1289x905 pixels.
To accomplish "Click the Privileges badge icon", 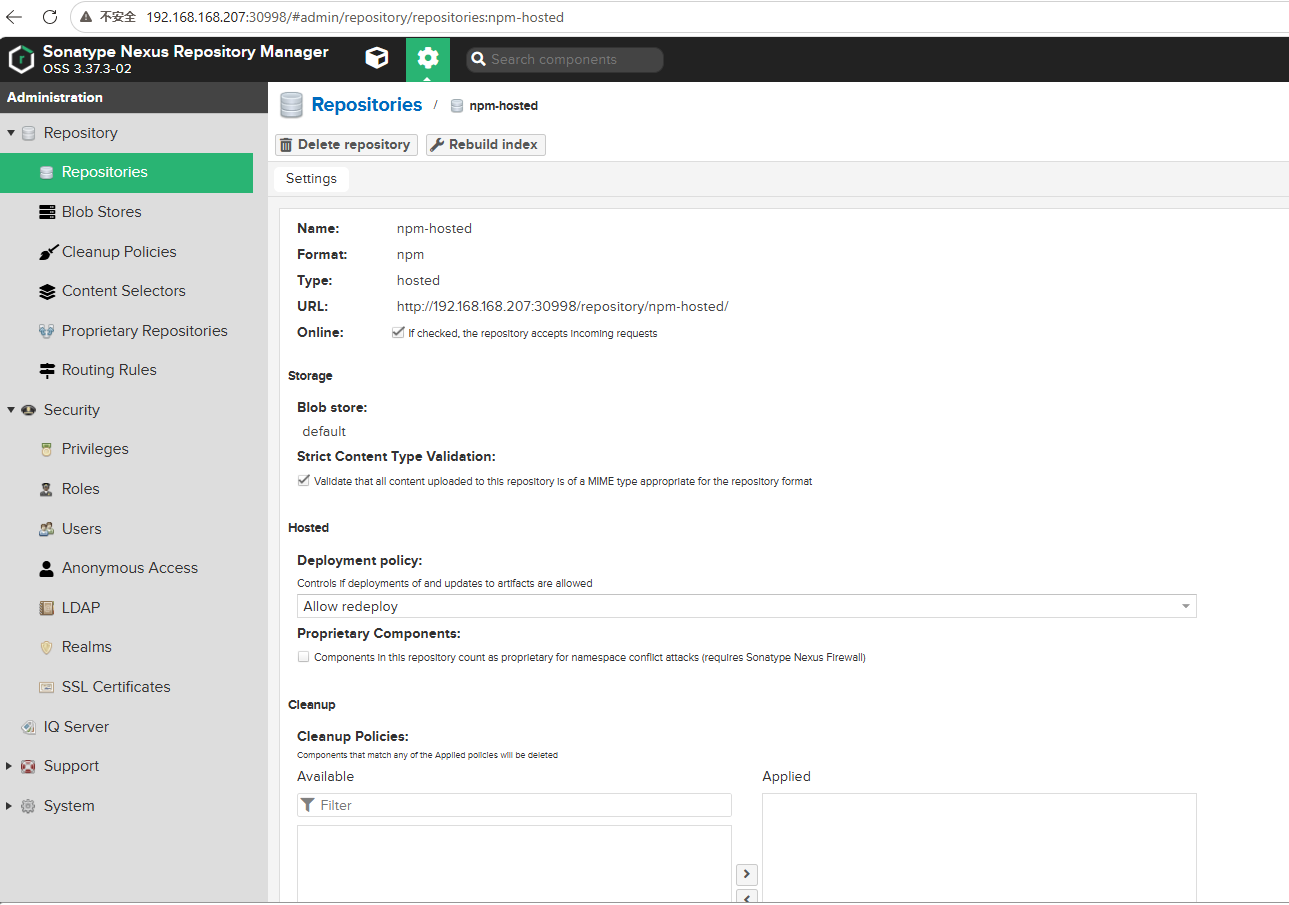I will (47, 449).
